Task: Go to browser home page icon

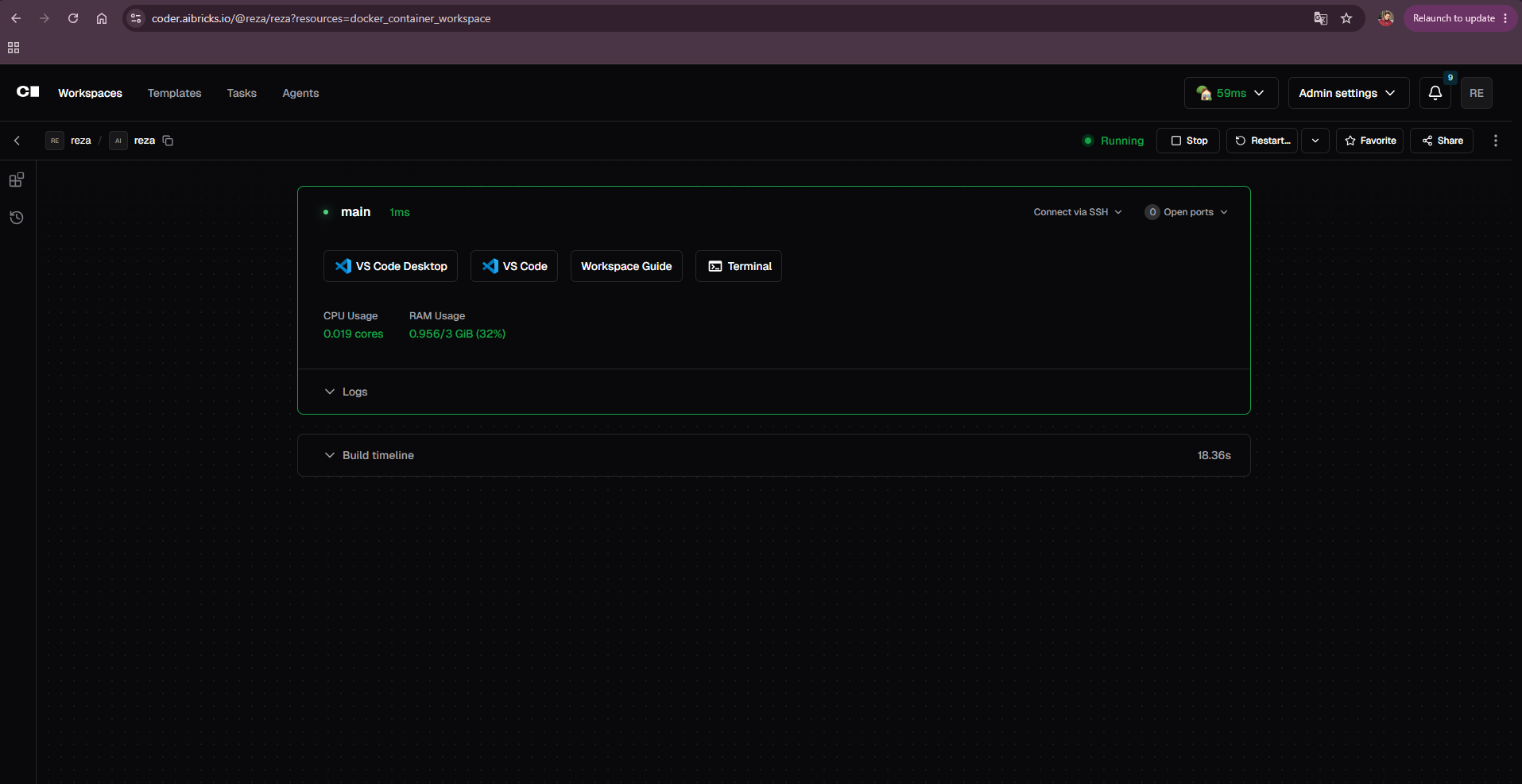Action: coord(102,18)
